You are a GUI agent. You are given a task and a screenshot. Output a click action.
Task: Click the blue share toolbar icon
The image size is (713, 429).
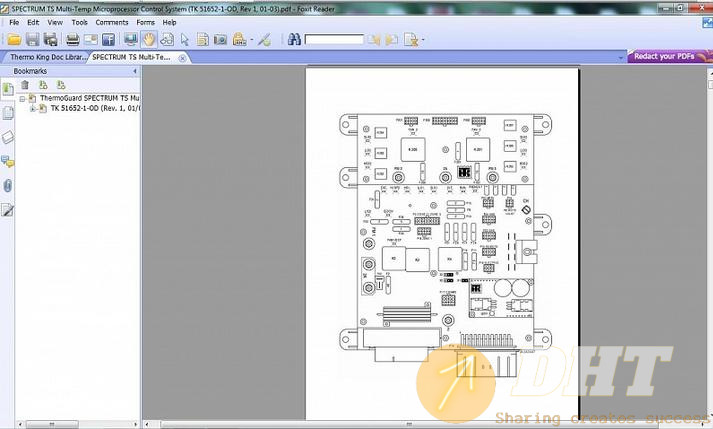108,40
